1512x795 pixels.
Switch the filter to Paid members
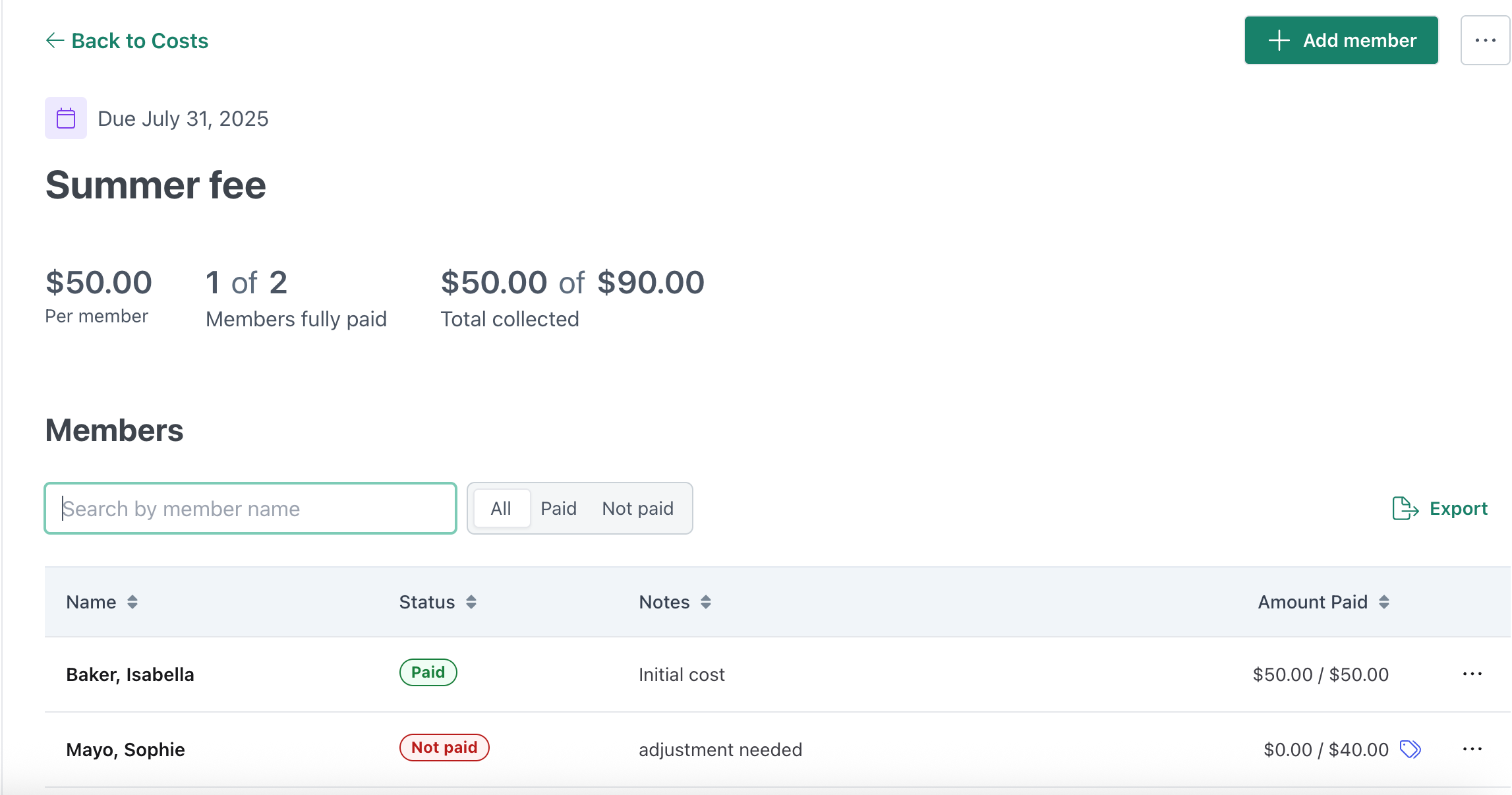[x=558, y=508]
